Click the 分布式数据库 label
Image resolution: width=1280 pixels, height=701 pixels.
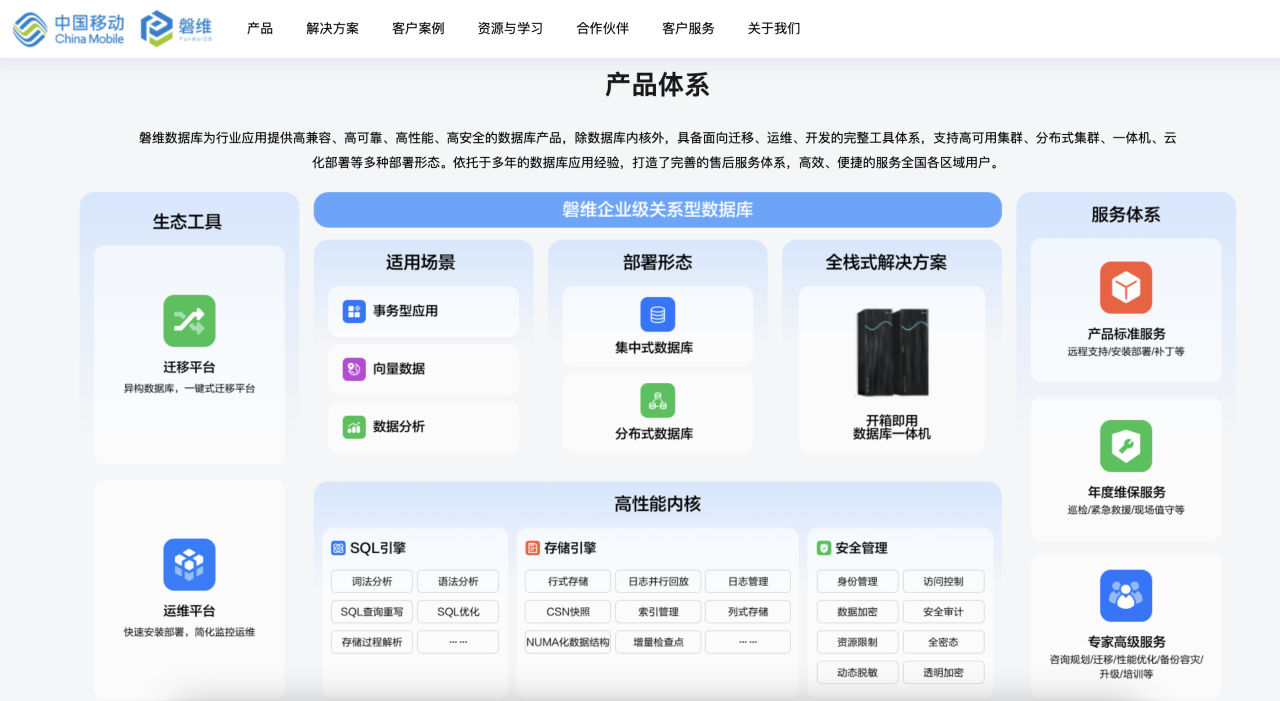654,434
